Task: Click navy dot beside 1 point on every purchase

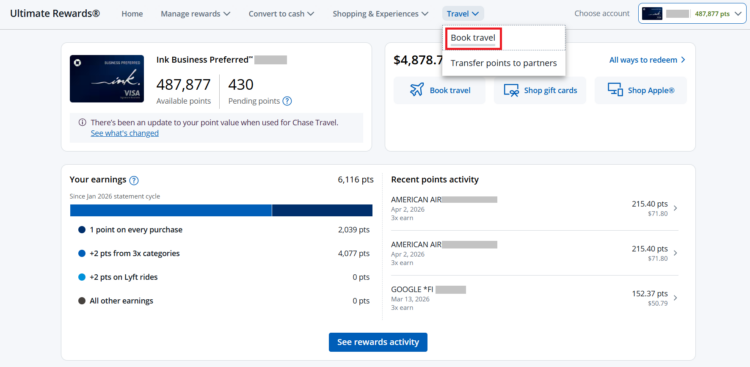Action: pyautogui.click(x=82, y=230)
